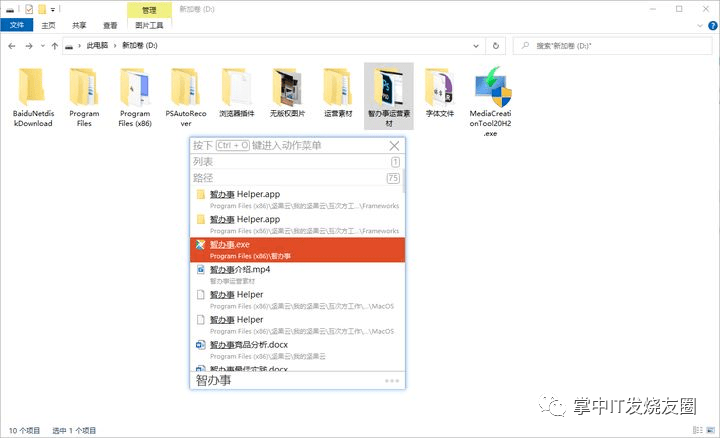
Task: Switch to large icons view in status bar
Action: [x=711, y=430]
